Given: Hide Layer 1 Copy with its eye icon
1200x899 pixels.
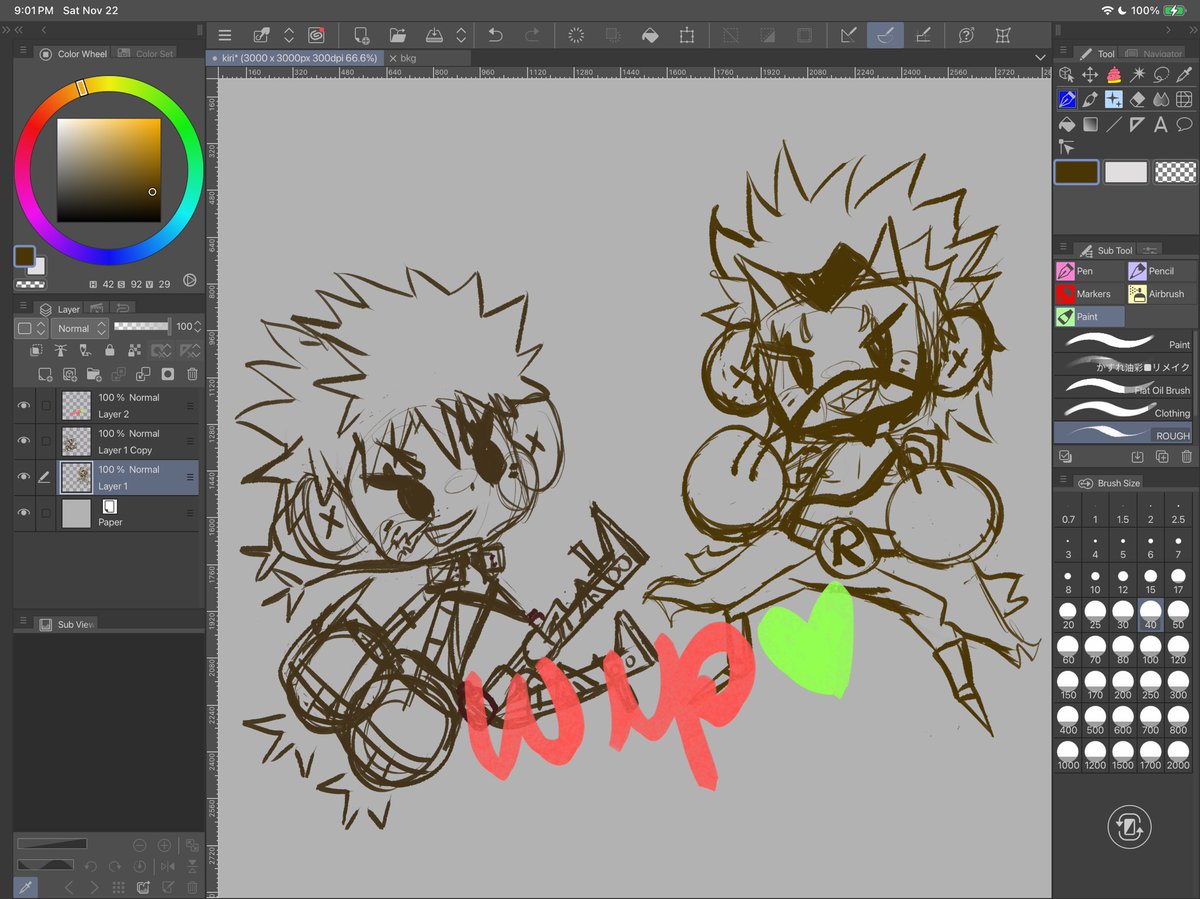Looking at the screenshot, I should 24,441.
